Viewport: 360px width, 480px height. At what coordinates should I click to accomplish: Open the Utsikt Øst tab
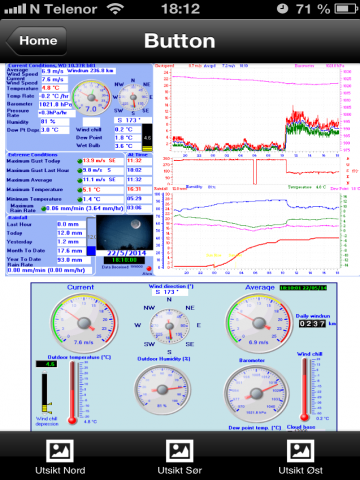click(300, 456)
